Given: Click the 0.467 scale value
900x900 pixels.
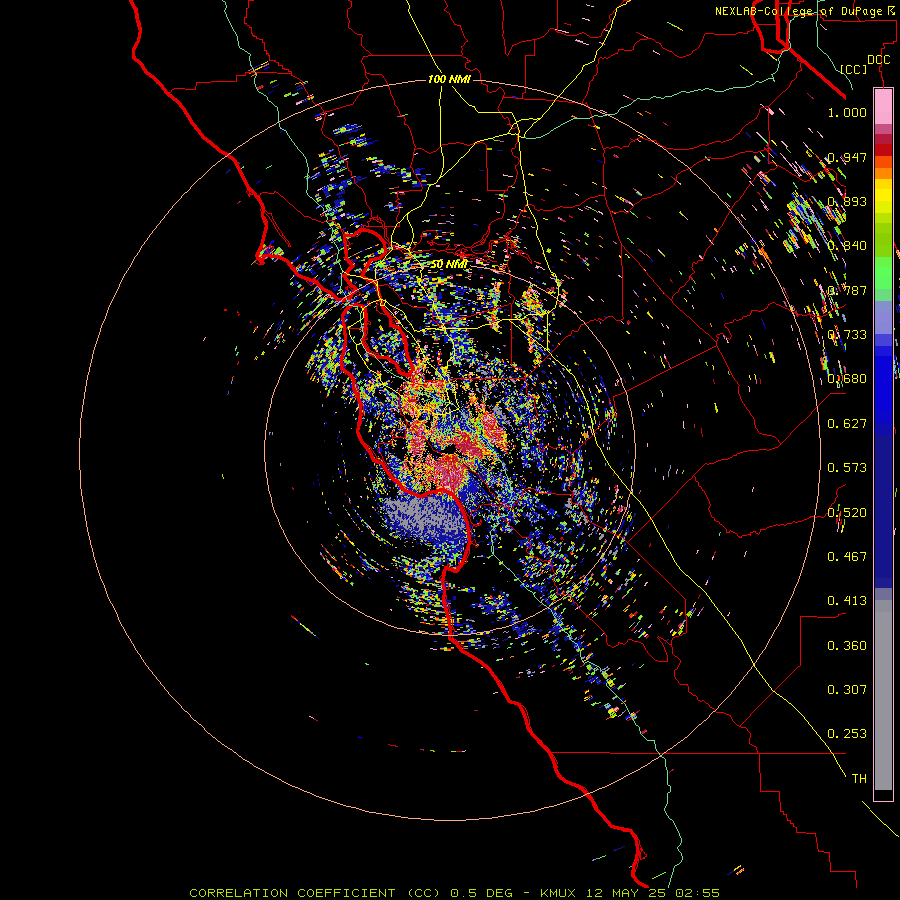Looking at the screenshot, I should pyautogui.click(x=847, y=557).
